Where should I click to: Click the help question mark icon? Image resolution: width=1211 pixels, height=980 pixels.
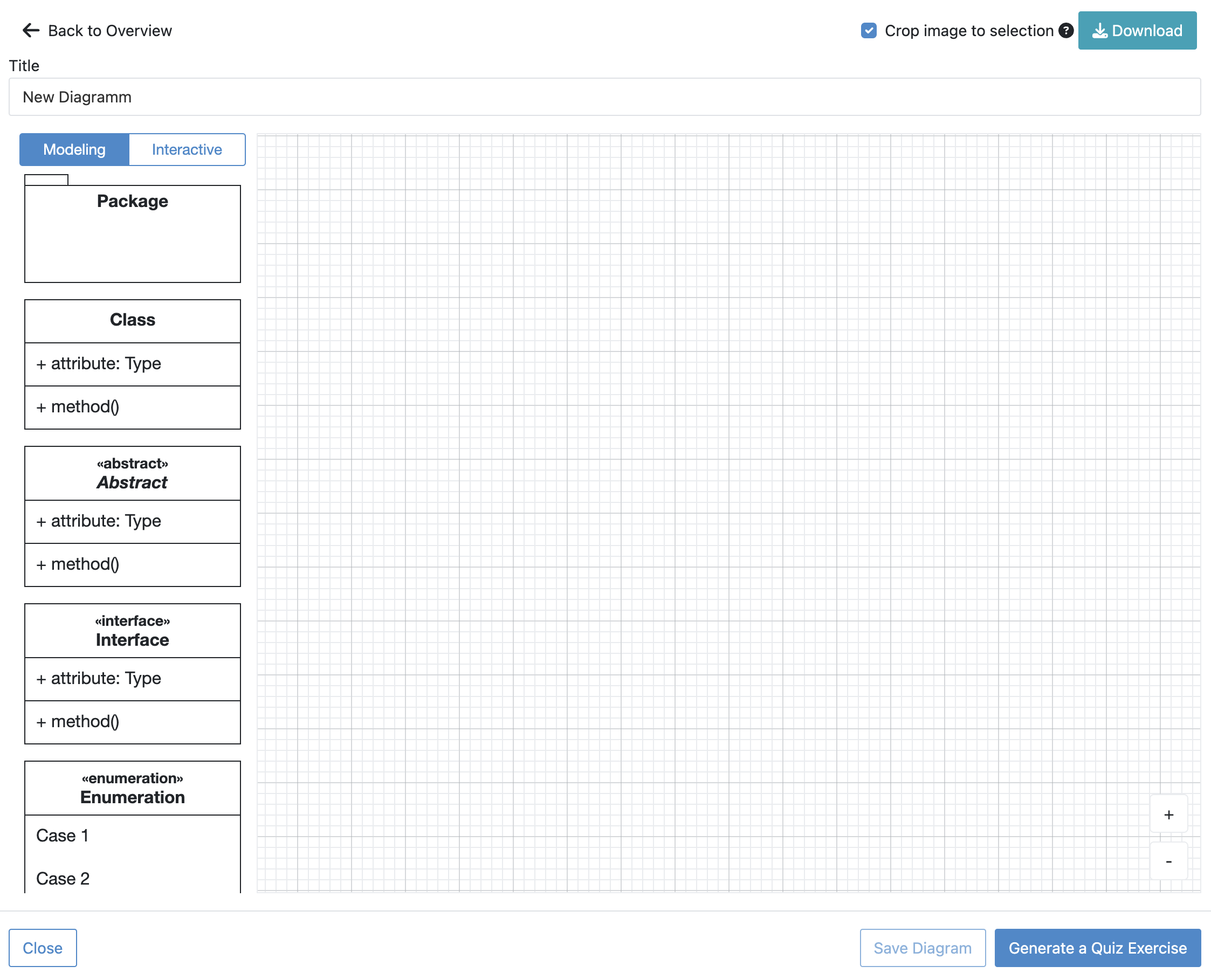pos(1065,31)
